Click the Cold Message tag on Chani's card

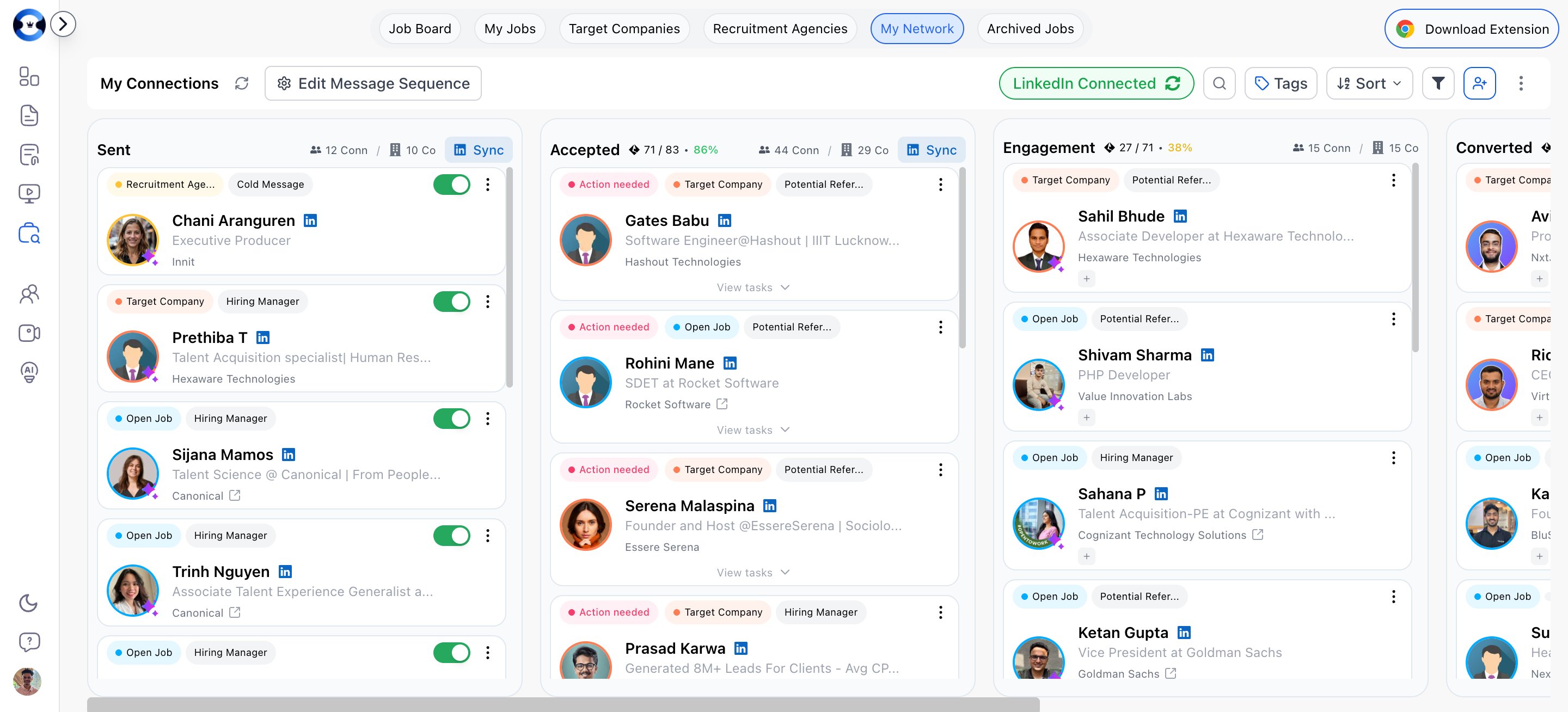(270, 185)
